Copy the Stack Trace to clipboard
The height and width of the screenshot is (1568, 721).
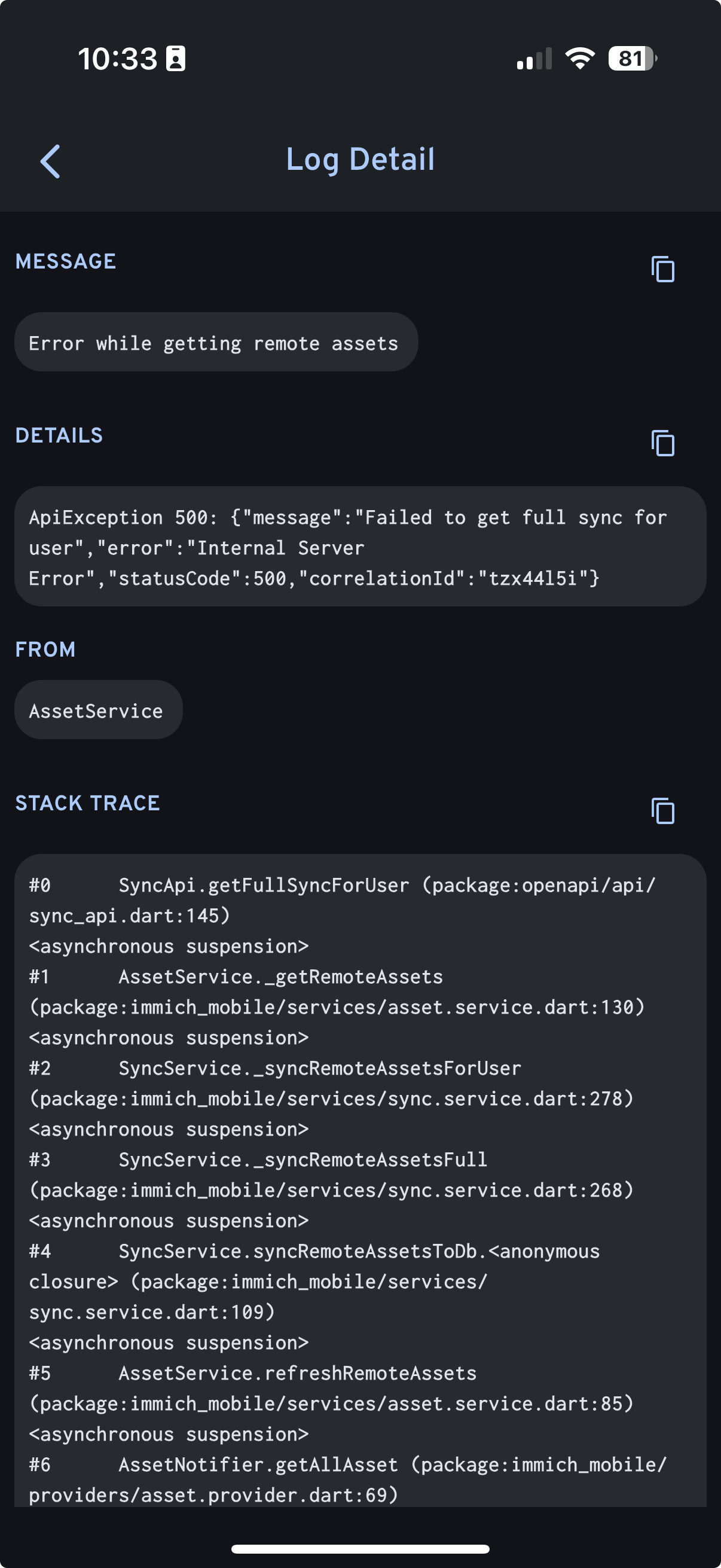[x=662, y=810]
